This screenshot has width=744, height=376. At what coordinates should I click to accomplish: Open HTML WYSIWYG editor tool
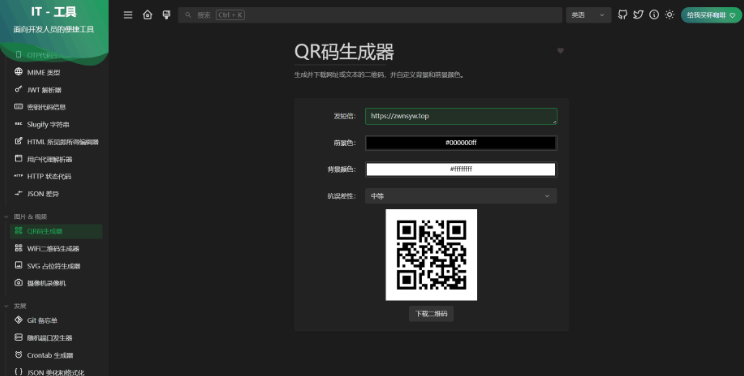click(56, 141)
